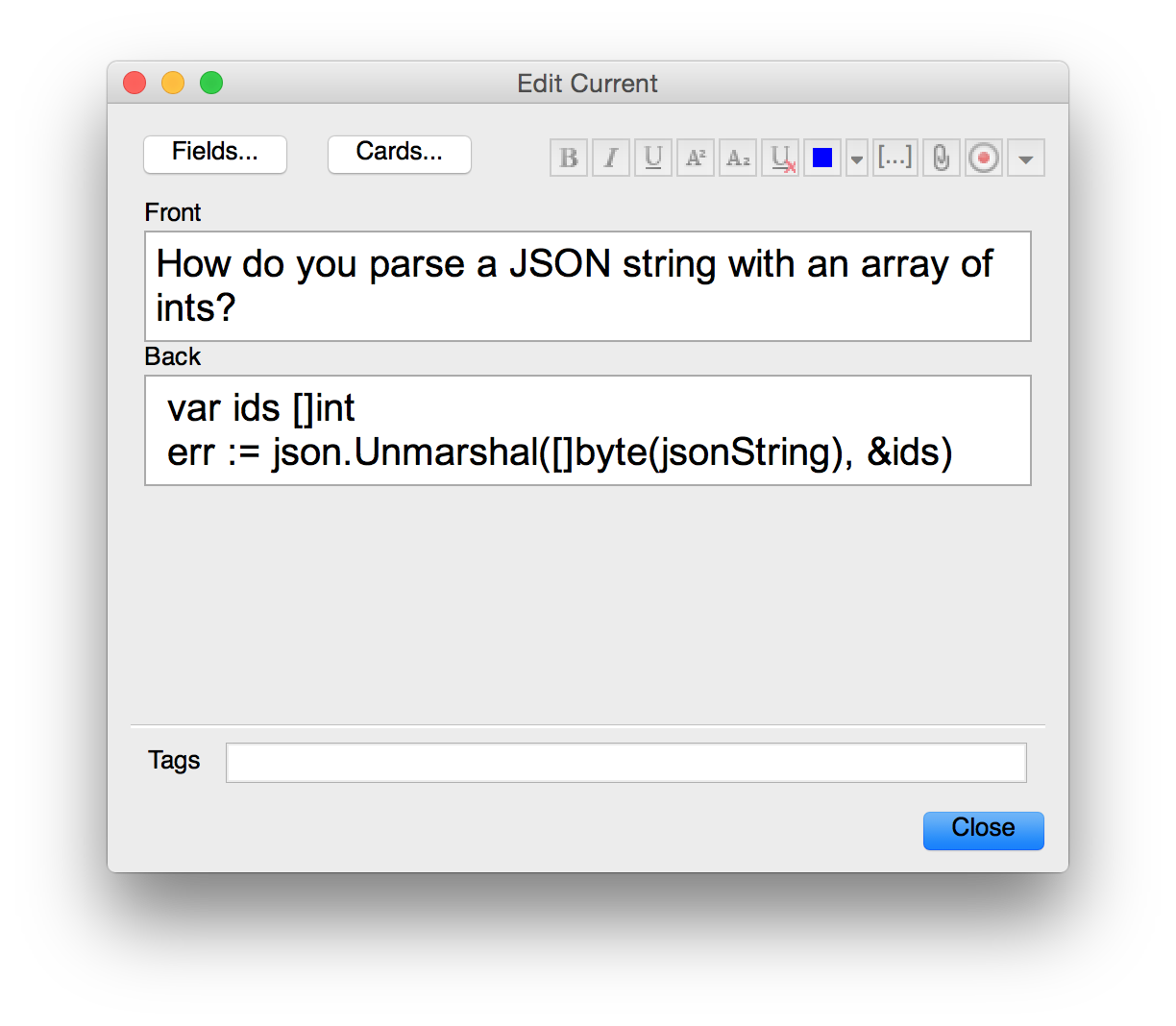
Task: Apply subscript formatting
Action: click(737, 158)
